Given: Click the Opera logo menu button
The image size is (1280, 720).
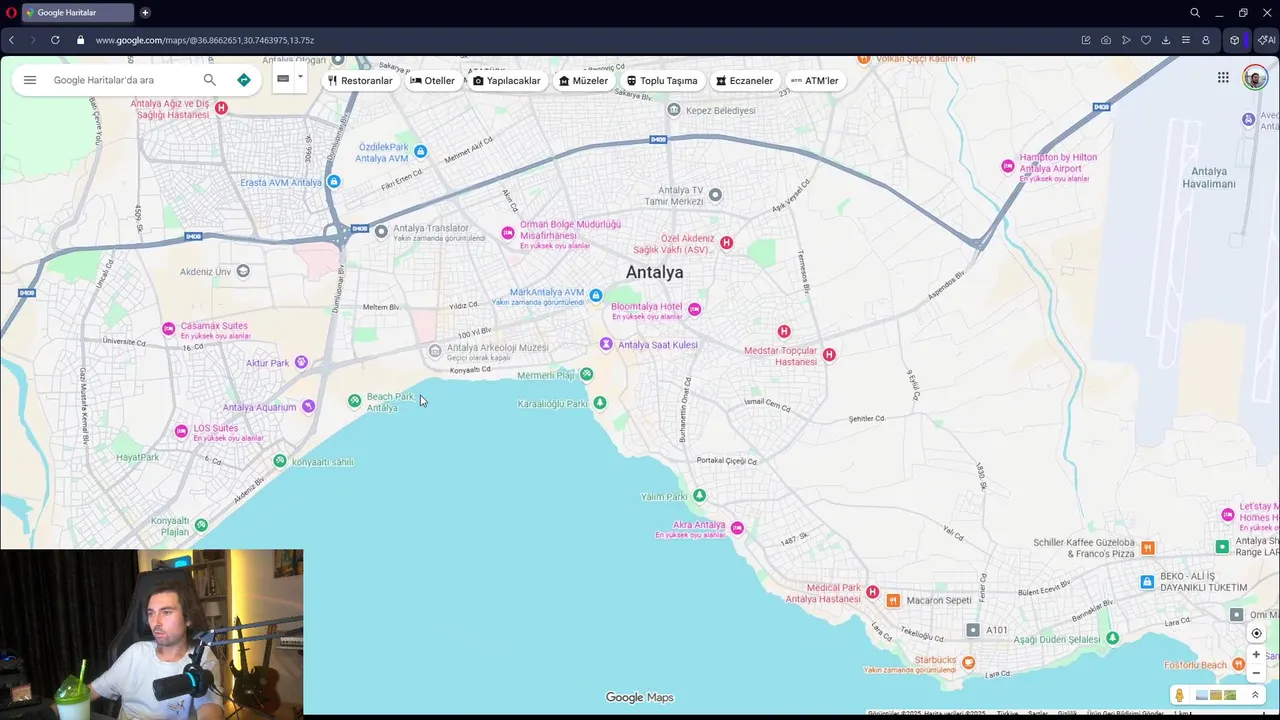Looking at the screenshot, I should coord(11,13).
